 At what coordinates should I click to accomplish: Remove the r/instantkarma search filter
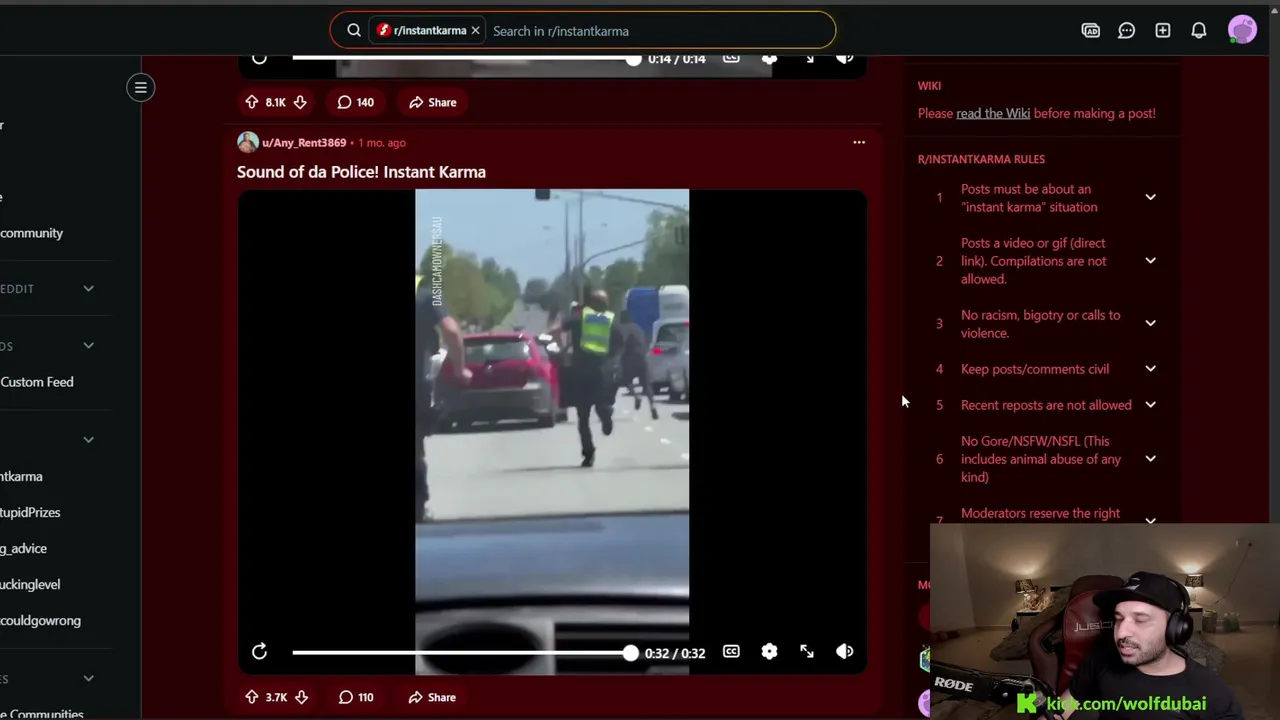click(x=475, y=31)
